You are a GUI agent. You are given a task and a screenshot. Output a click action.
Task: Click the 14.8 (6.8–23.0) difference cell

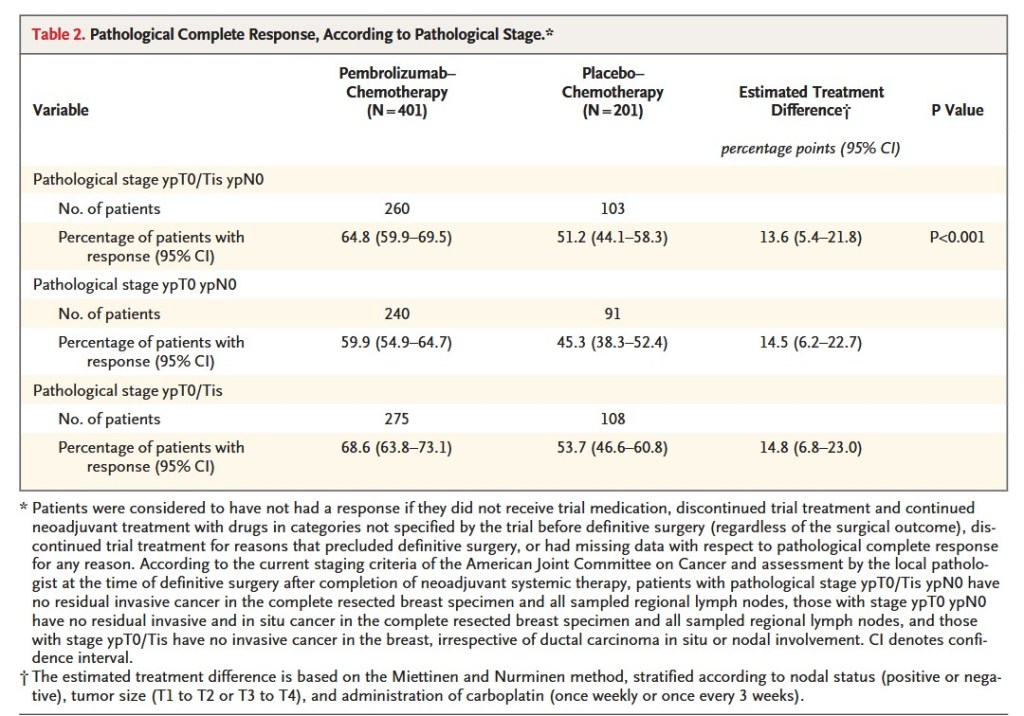[x=811, y=447]
